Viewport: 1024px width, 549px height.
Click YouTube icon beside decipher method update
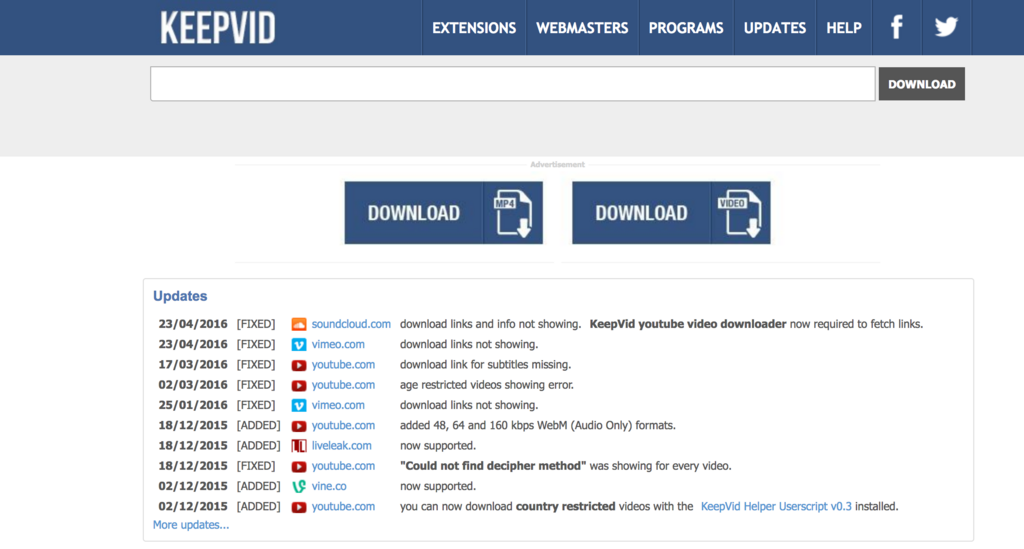(x=298, y=466)
